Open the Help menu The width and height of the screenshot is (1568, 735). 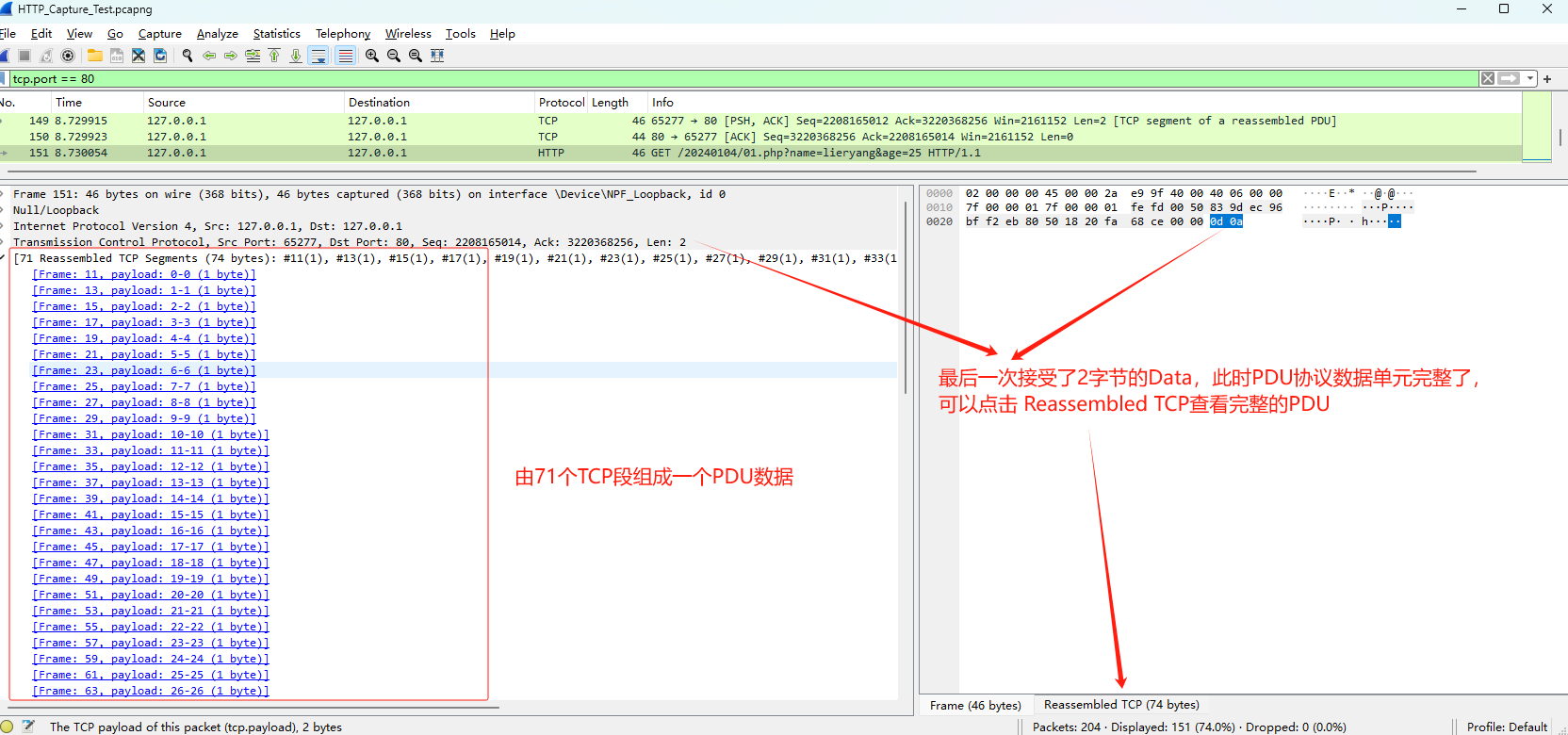(502, 34)
